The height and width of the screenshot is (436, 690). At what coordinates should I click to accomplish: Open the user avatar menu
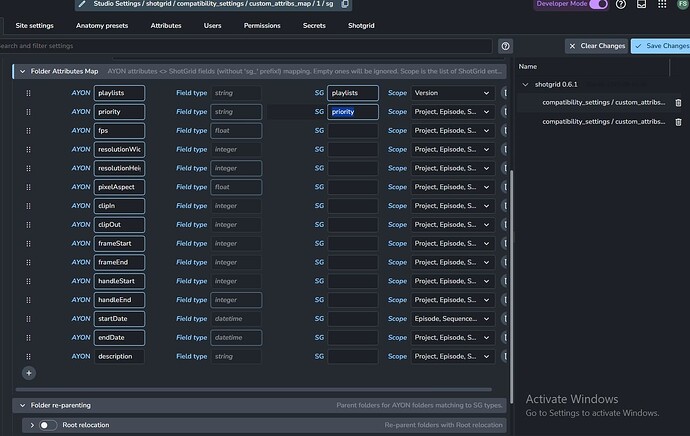point(683,4)
